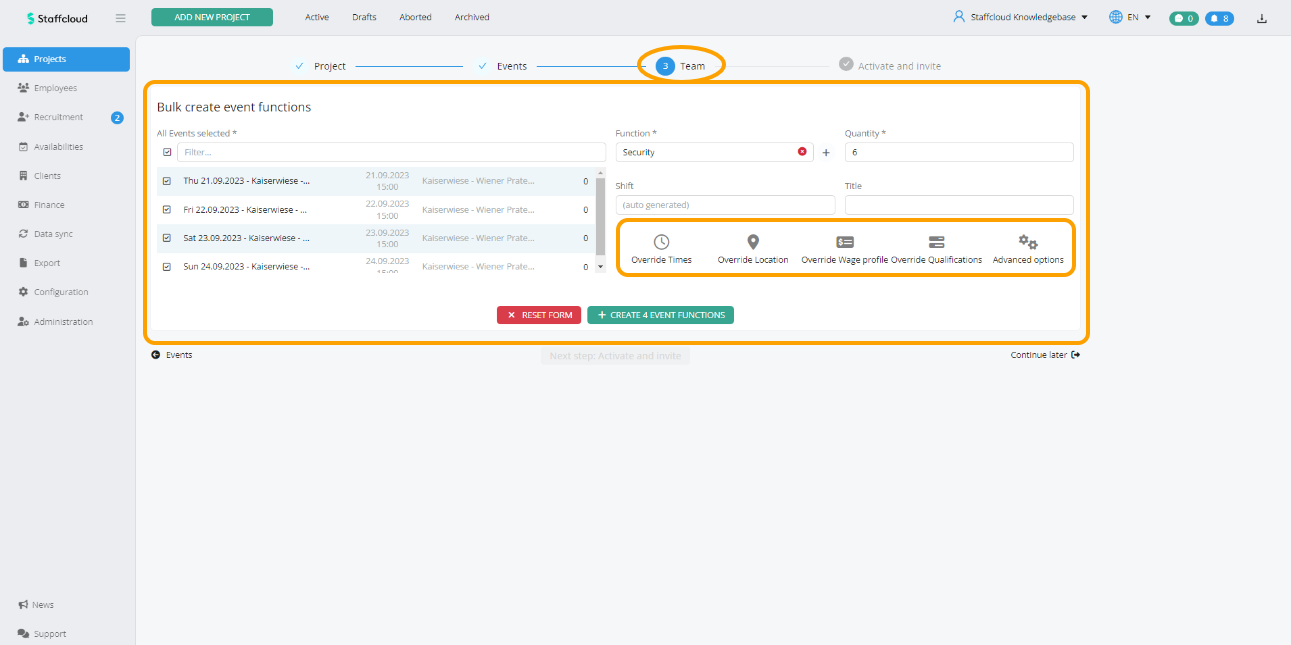Focus the Shift auto generated field

click(x=725, y=205)
